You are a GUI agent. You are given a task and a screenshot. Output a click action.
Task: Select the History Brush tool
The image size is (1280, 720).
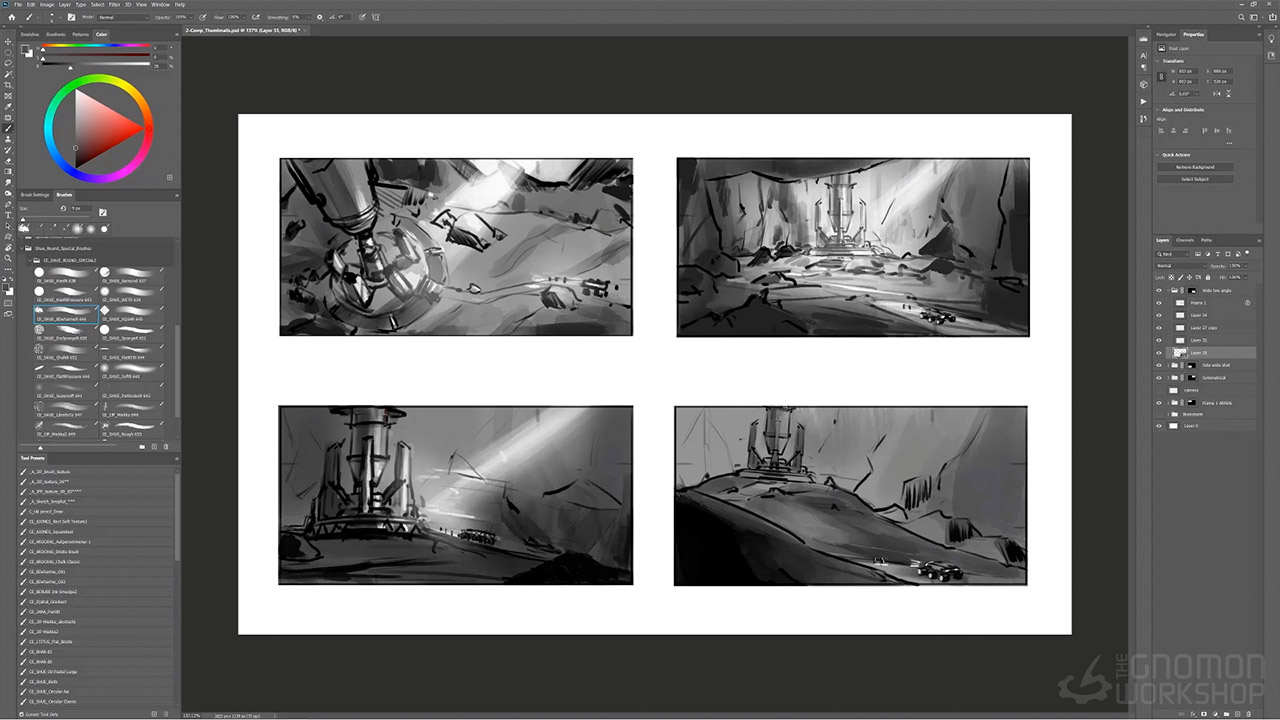pyautogui.click(x=9, y=150)
